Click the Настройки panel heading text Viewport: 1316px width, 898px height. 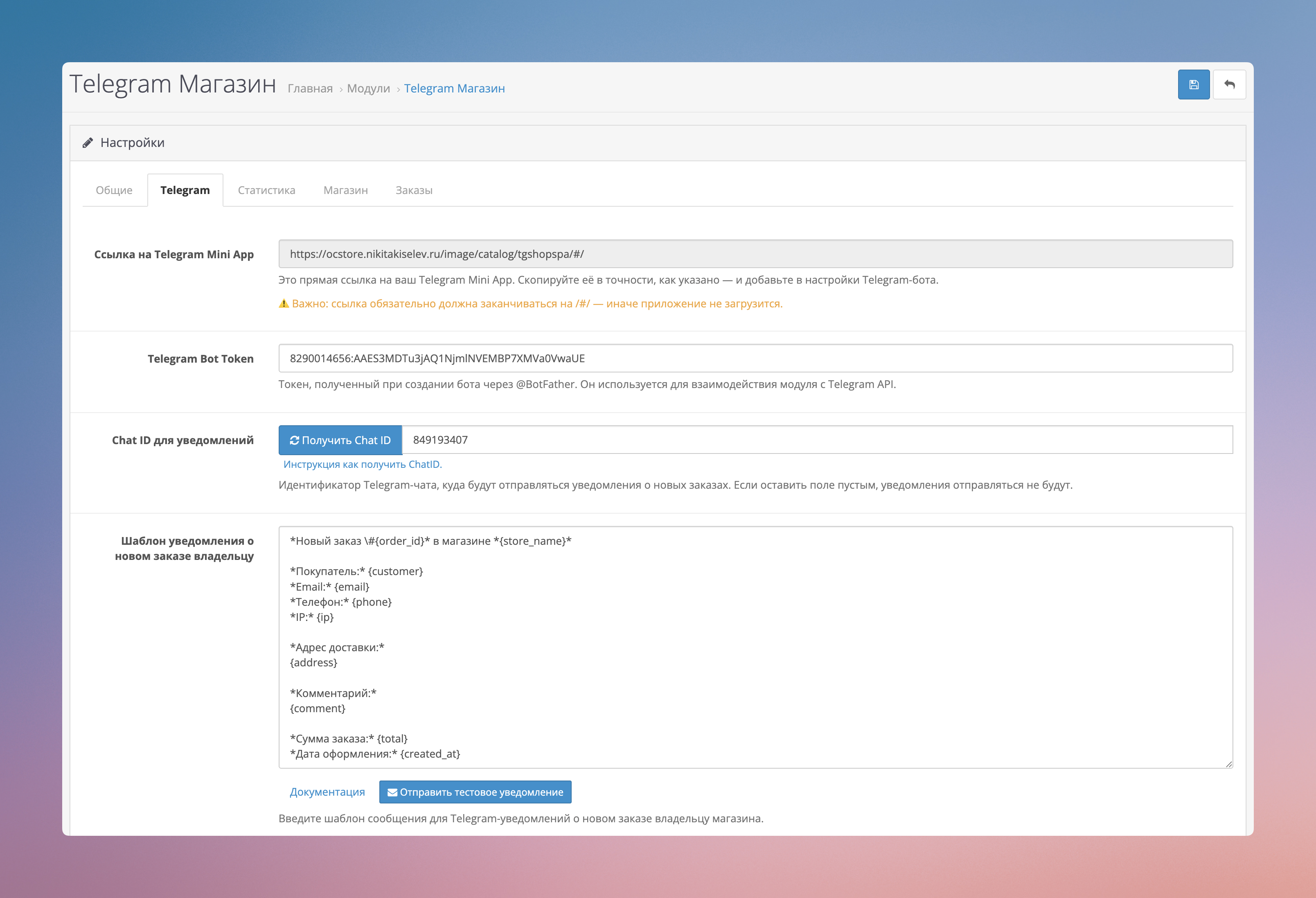(x=133, y=143)
